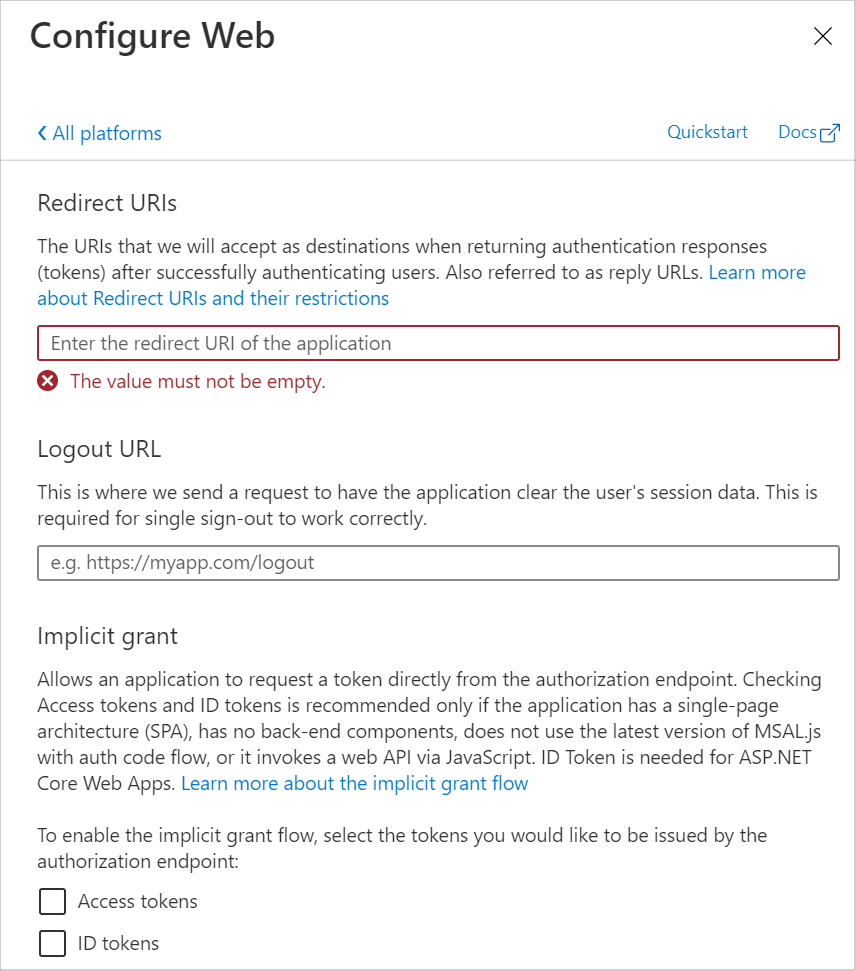The image size is (856, 971).
Task: Open Learn more about the implicit grant flow
Action: point(354,783)
